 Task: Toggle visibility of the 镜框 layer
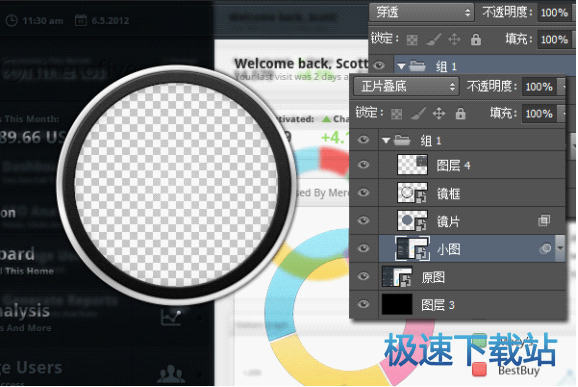363,192
